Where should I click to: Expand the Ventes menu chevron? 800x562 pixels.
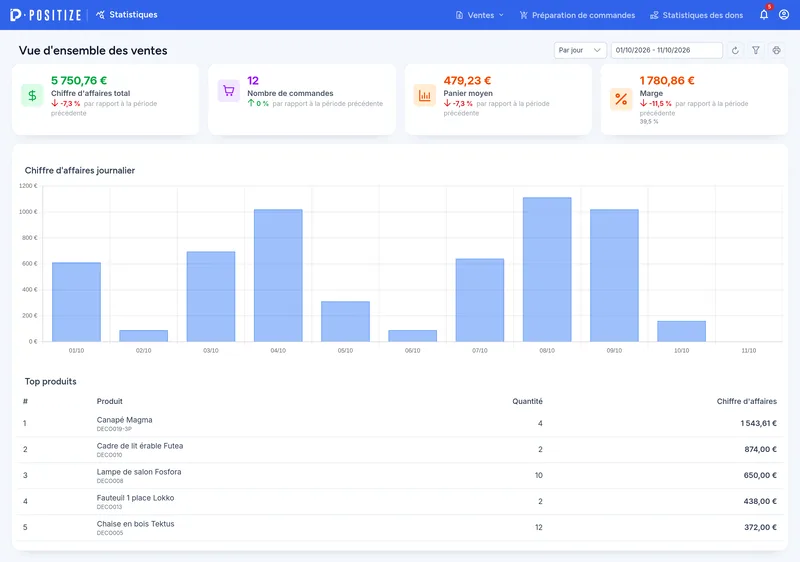(x=501, y=15)
